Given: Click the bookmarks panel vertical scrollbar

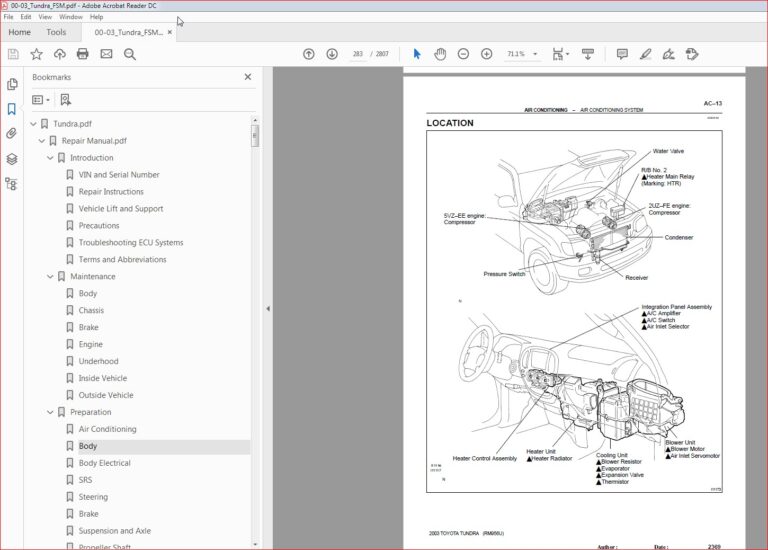Looking at the screenshot, I should click(x=255, y=135).
